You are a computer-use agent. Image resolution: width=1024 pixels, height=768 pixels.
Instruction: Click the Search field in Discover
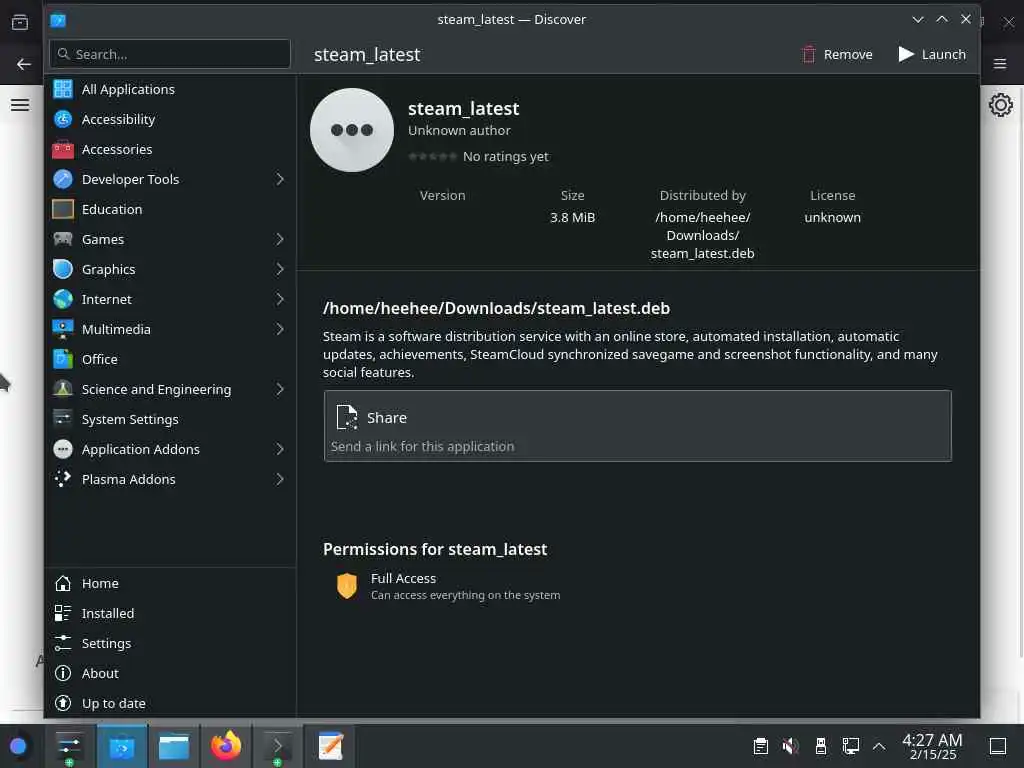point(170,54)
